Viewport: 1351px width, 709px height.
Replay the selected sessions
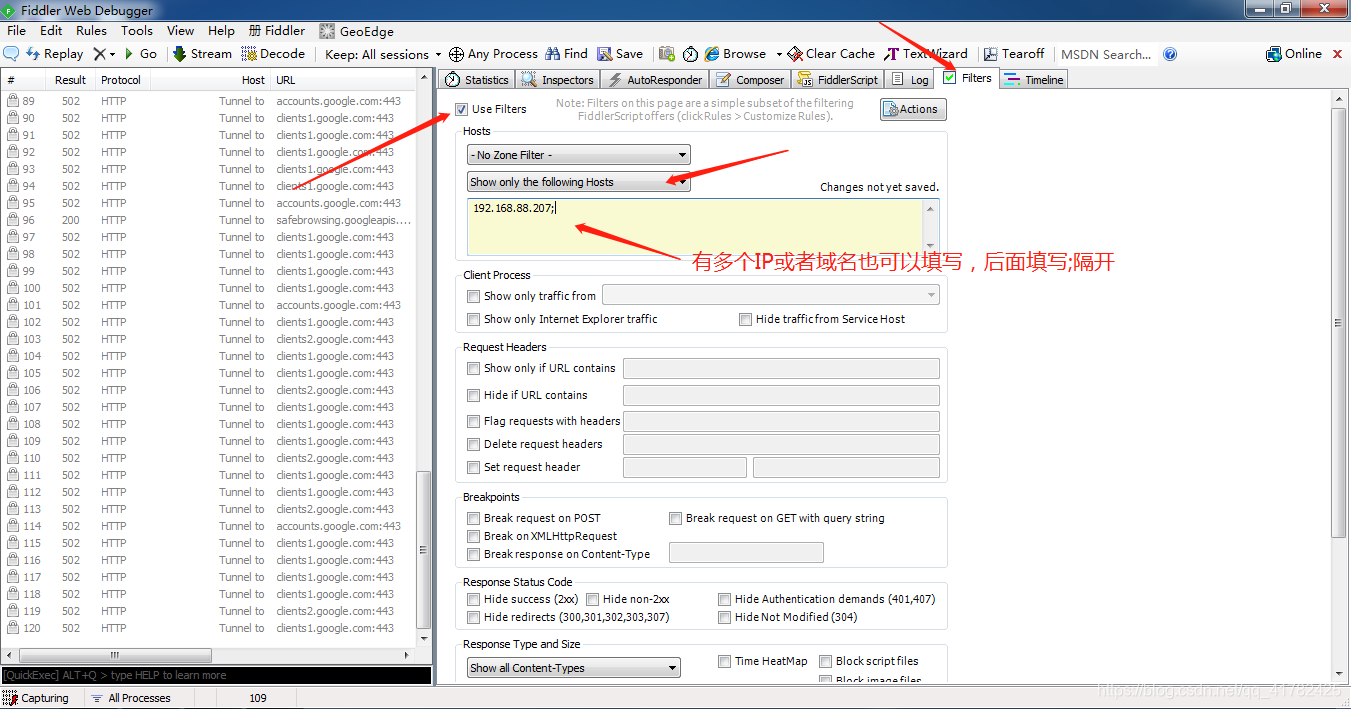point(55,54)
